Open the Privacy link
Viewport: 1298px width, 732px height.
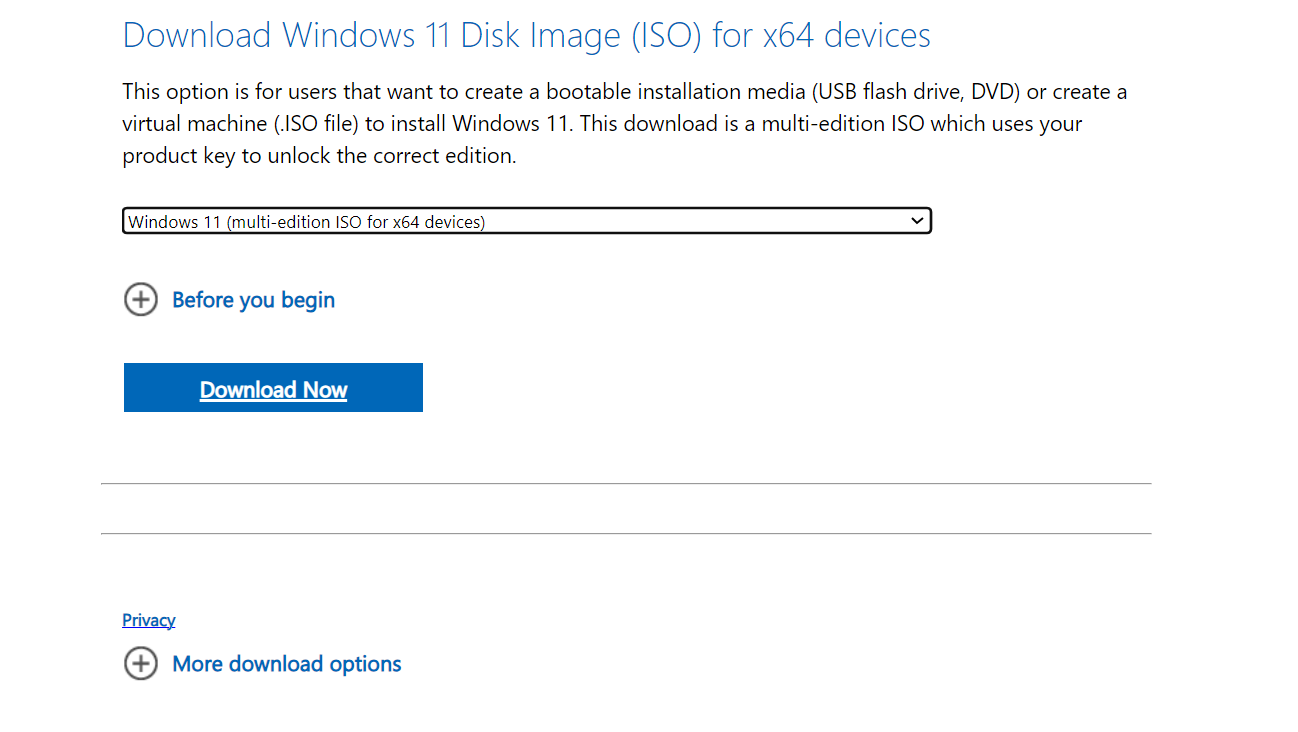click(x=149, y=620)
